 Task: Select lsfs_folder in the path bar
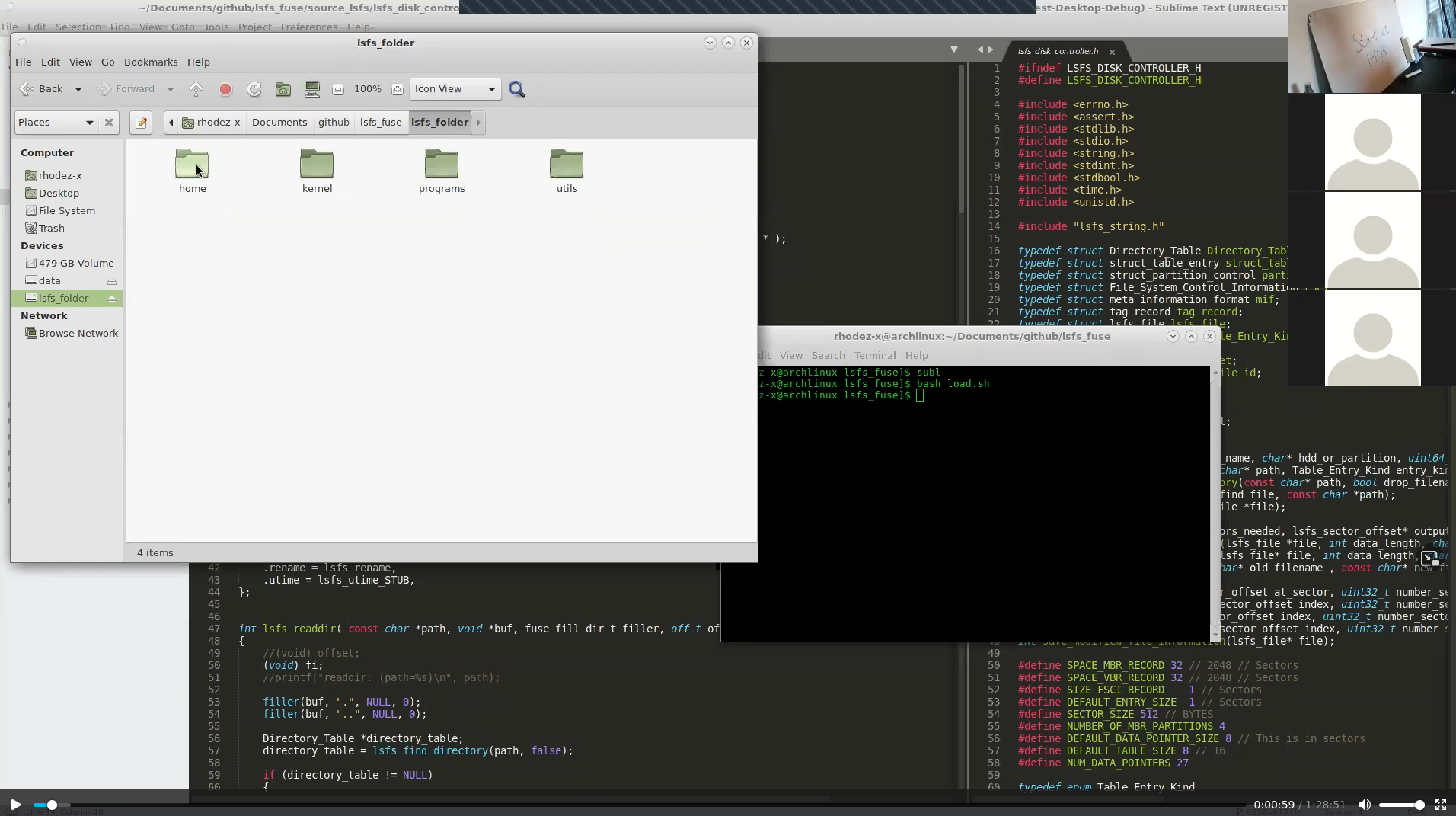click(x=439, y=123)
